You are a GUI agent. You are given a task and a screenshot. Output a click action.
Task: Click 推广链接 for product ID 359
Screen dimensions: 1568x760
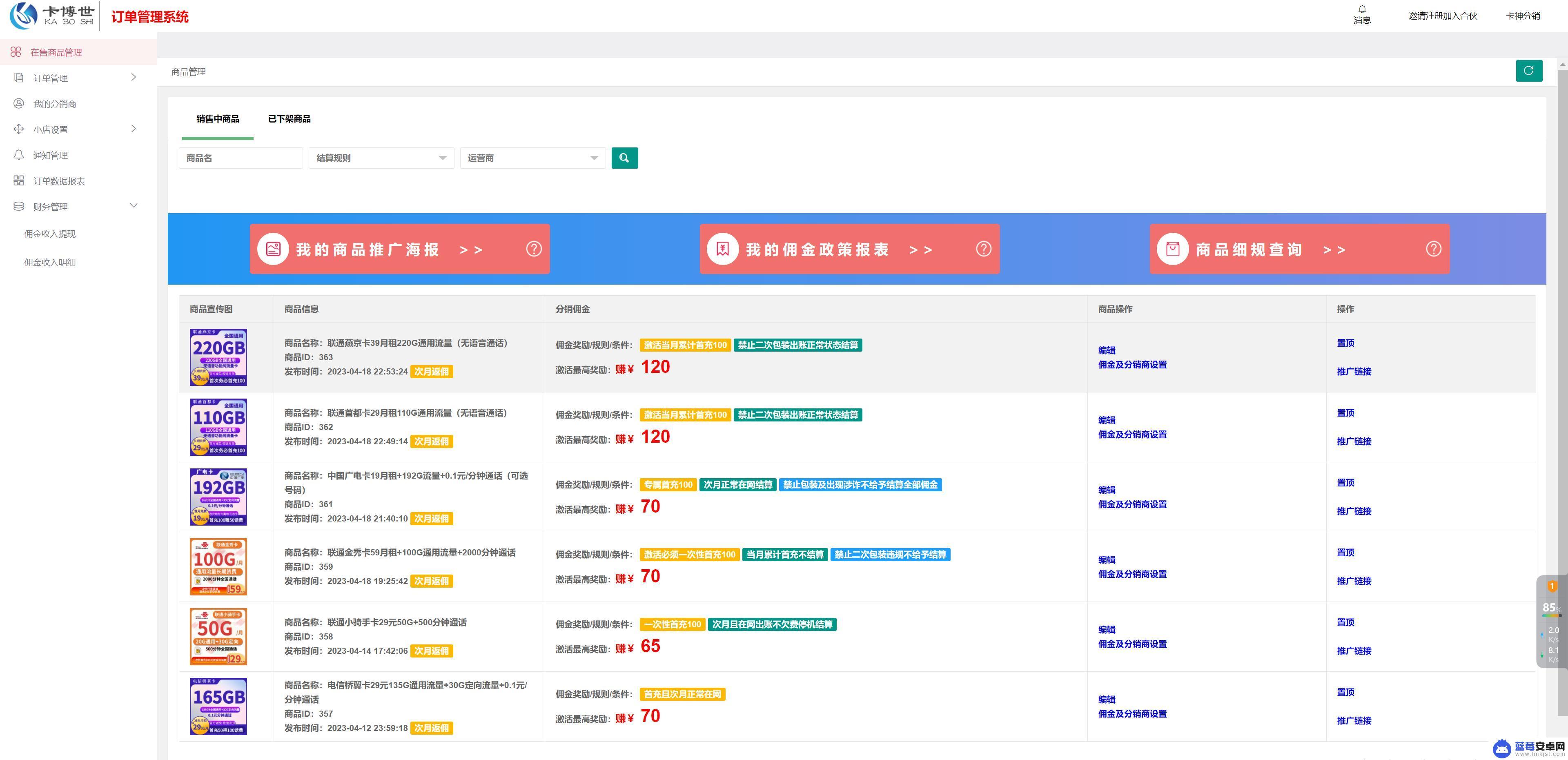coord(1354,581)
